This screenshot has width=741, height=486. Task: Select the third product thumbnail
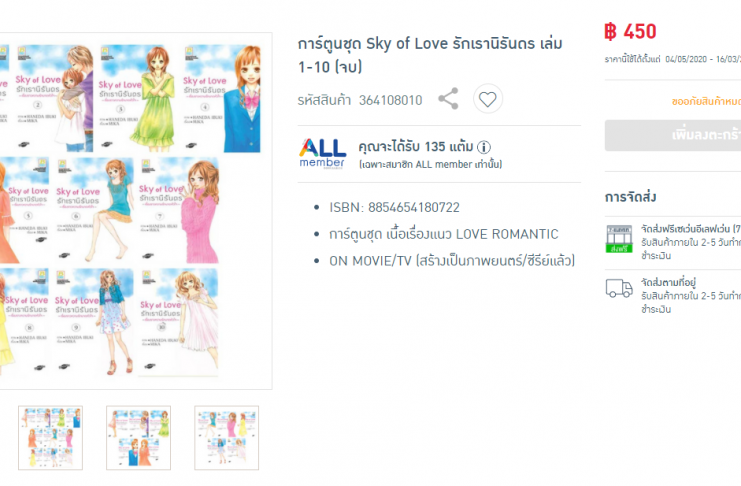(226, 438)
